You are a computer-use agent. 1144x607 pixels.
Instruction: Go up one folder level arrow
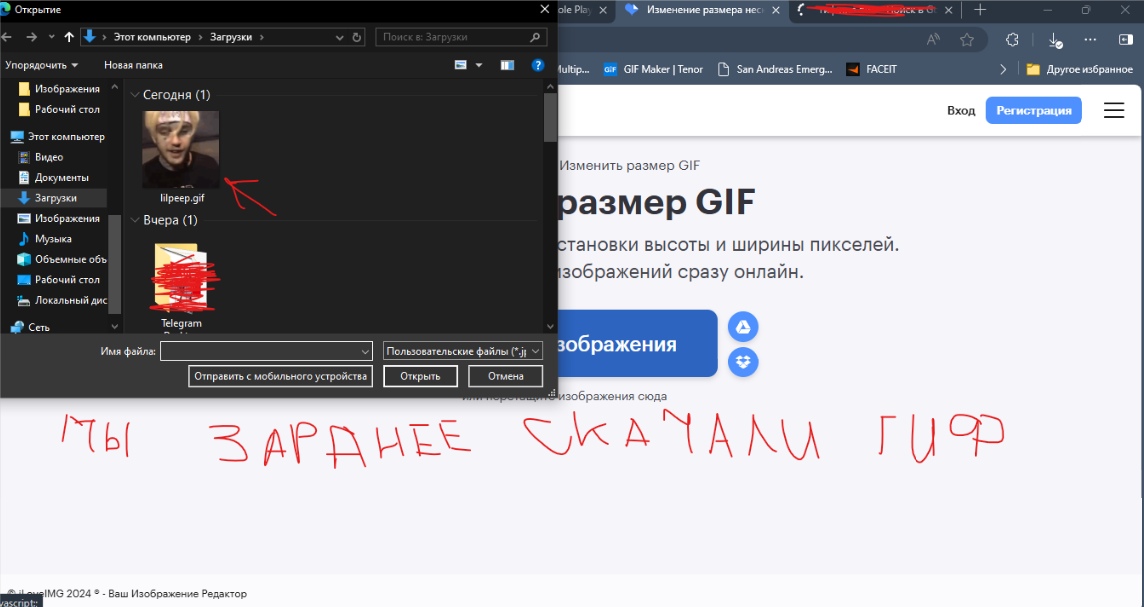(x=69, y=37)
